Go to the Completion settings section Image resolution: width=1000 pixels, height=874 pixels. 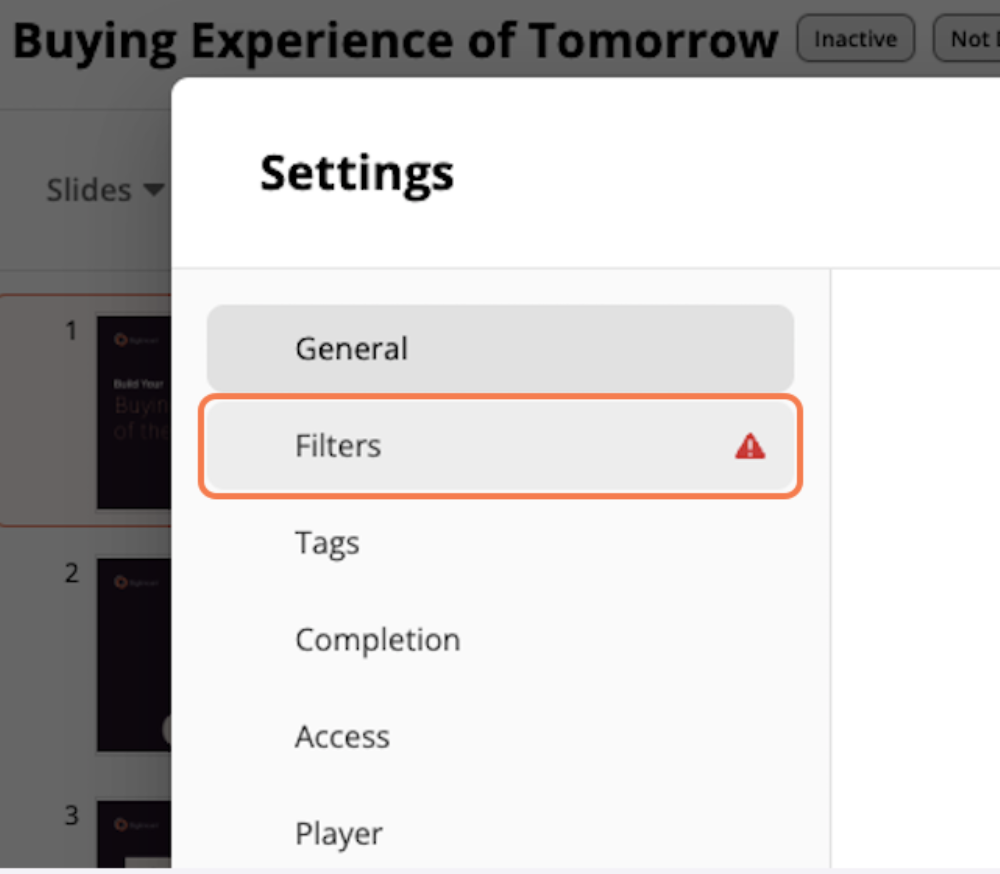tap(500, 640)
